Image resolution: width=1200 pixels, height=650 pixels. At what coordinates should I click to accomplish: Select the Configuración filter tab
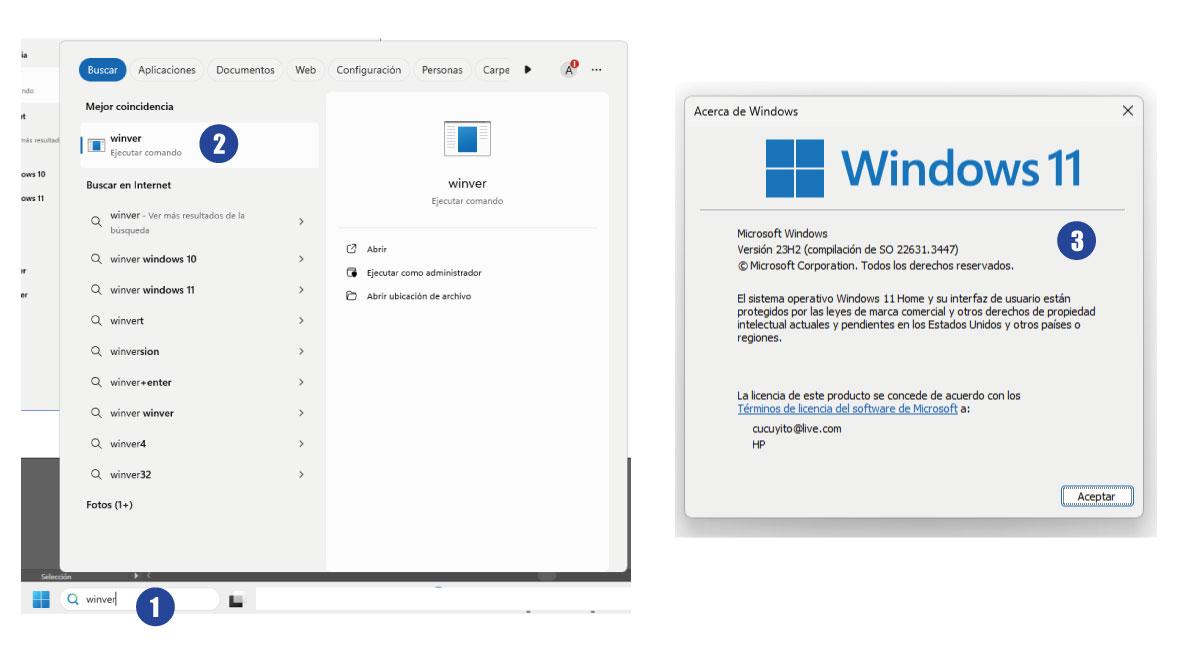pyautogui.click(x=368, y=70)
